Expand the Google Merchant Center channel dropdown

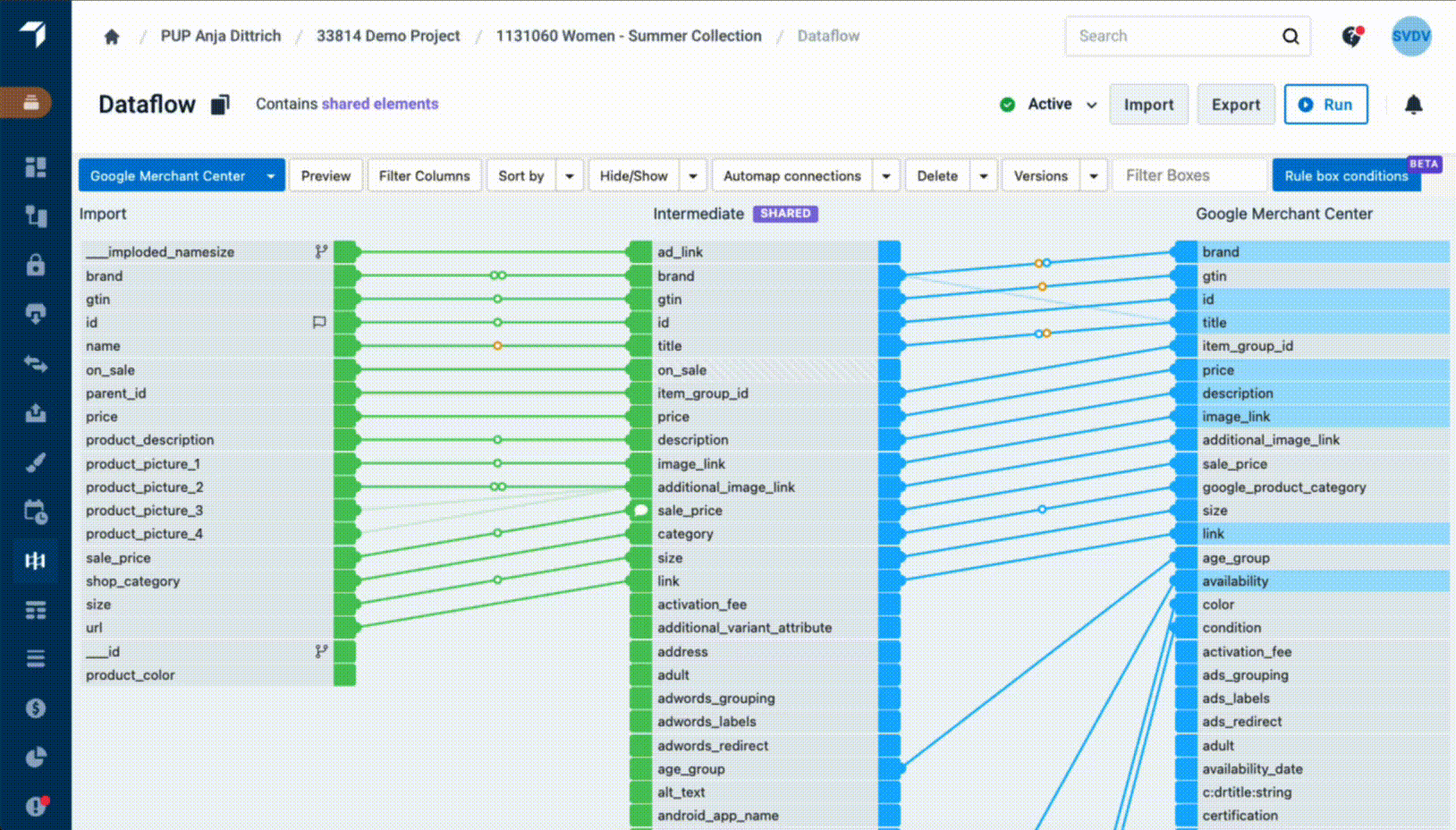point(270,176)
